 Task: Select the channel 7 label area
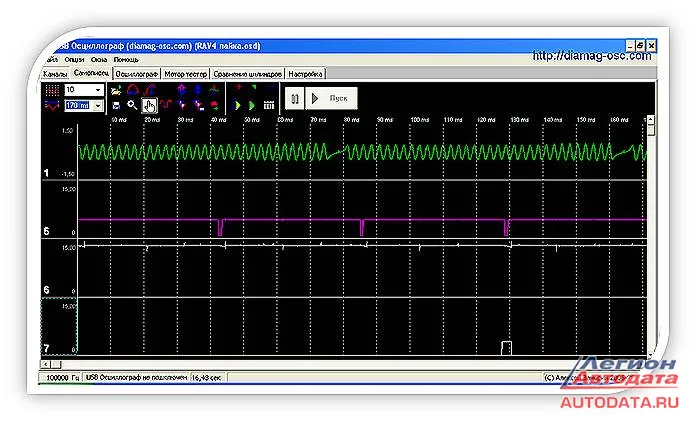click(59, 327)
